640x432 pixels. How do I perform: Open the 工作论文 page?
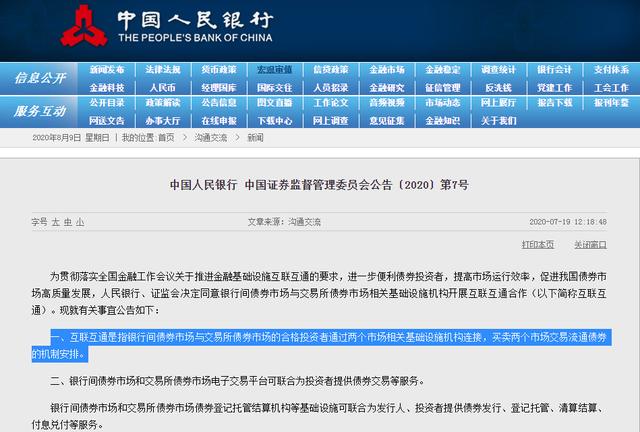coord(331,102)
